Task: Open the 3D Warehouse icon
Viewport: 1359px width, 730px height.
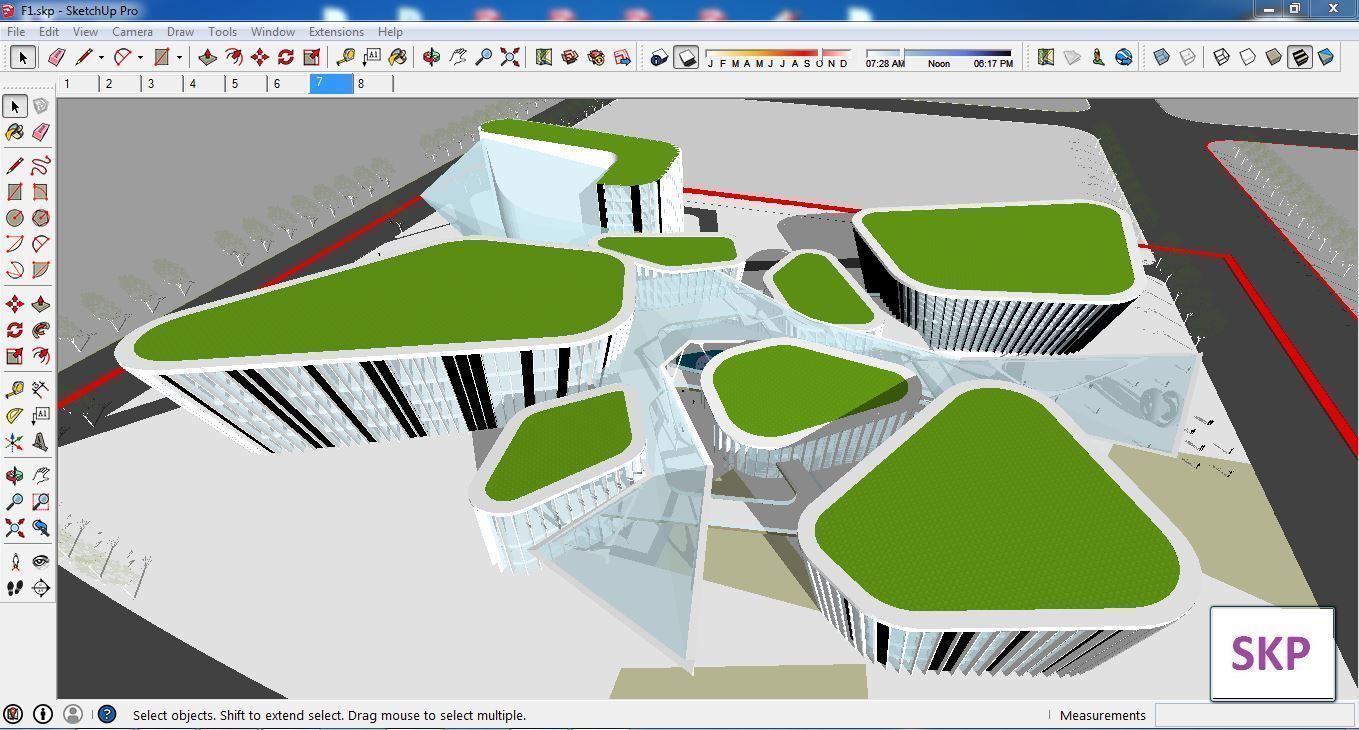Action: (x=570, y=58)
